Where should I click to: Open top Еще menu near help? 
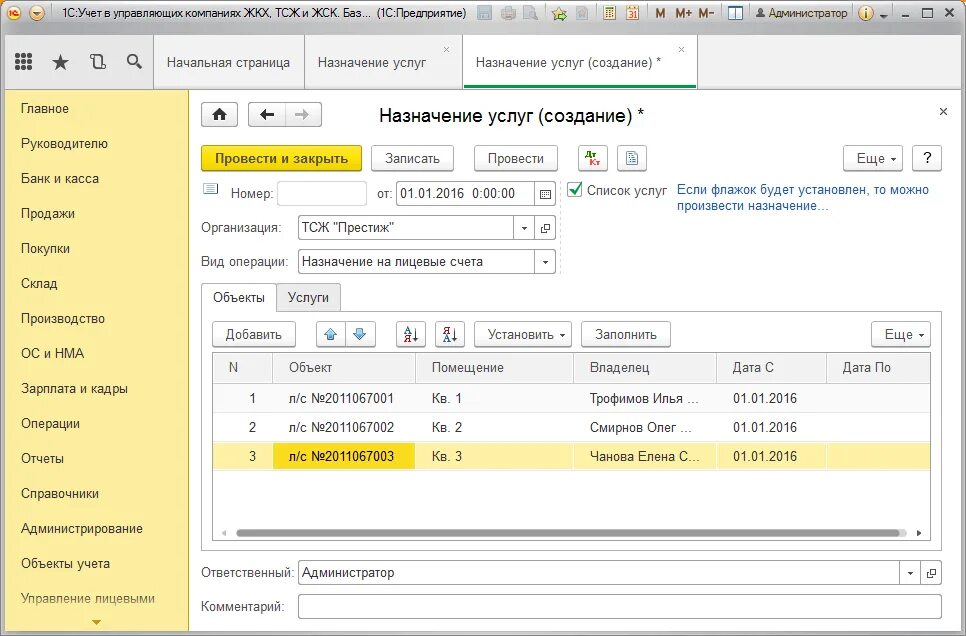(x=873, y=158)
